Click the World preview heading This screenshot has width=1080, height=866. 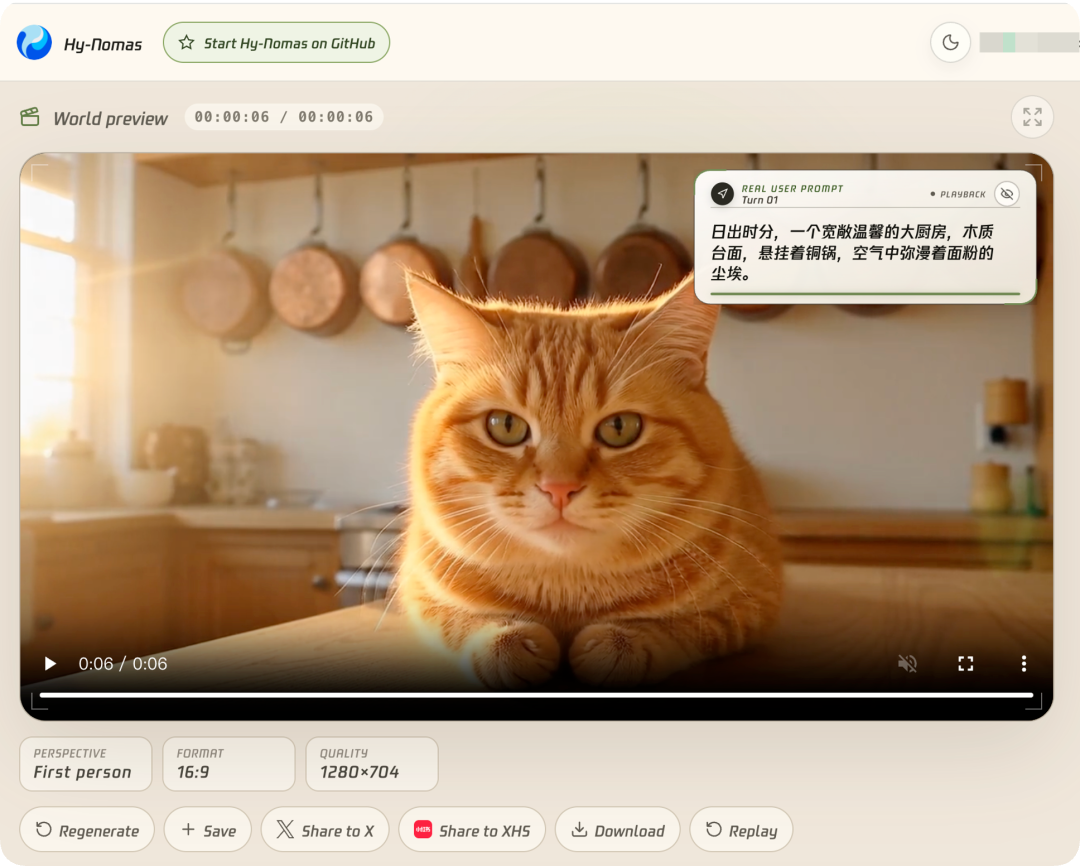(110, 118)
